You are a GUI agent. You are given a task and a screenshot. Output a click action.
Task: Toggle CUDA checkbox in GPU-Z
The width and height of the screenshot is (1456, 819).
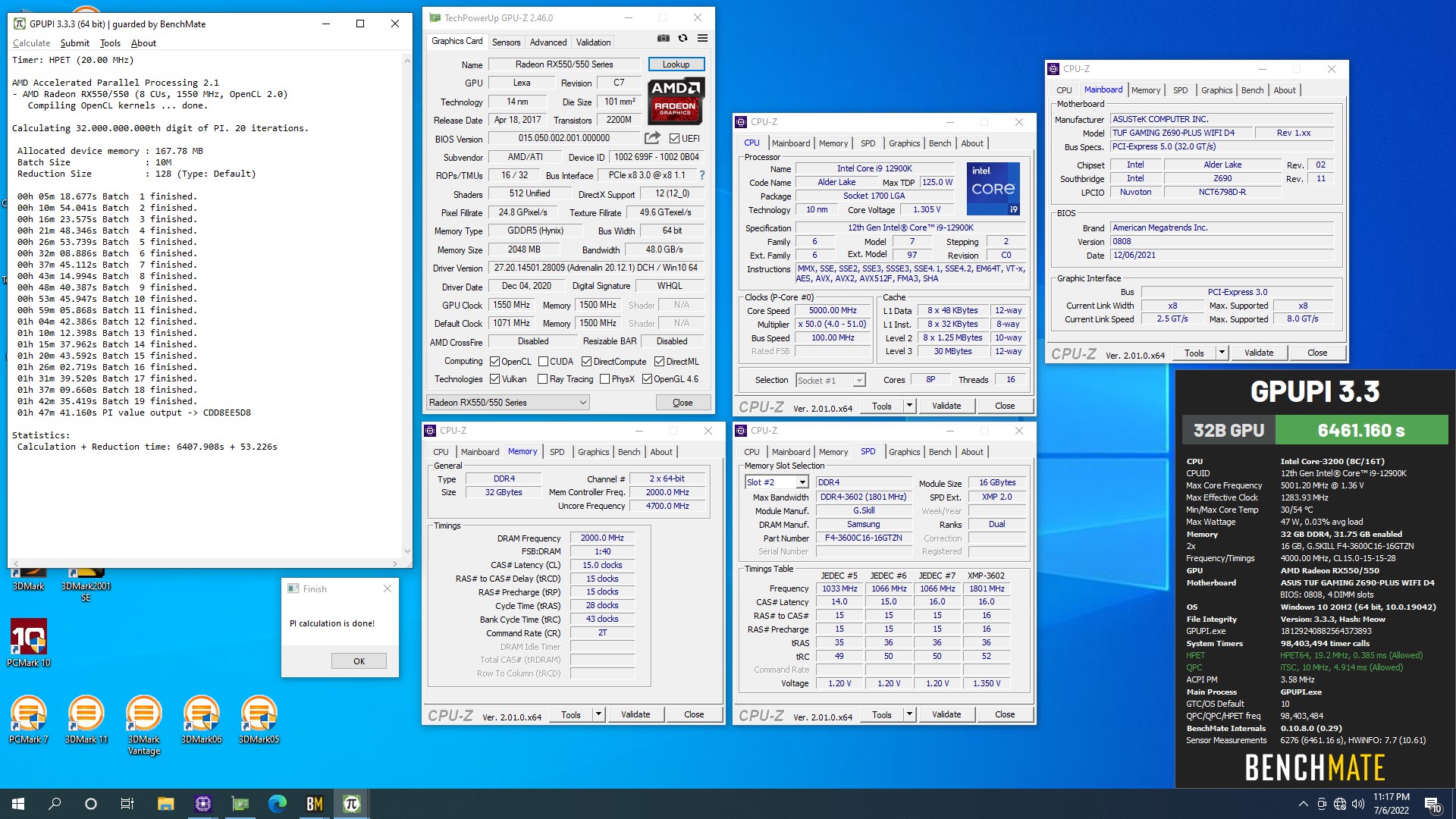click(543, 362)
